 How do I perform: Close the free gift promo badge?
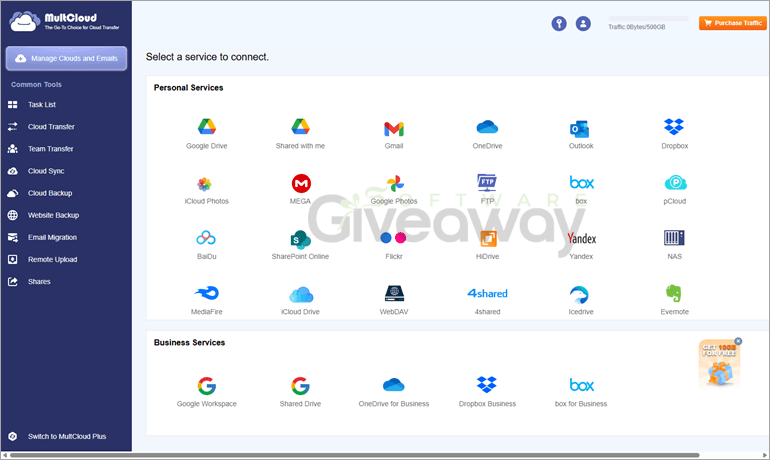pyautogui.click(x=738, y=341)
